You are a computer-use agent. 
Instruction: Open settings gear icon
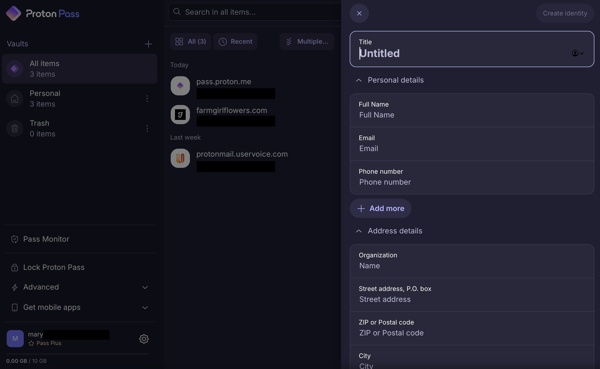tap(144, 339)
